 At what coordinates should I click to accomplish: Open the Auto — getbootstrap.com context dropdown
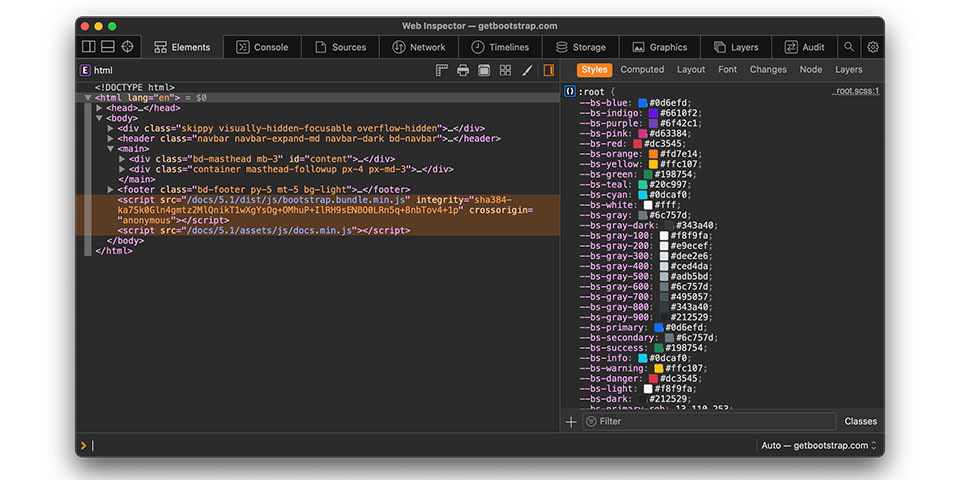coord(820,446)
